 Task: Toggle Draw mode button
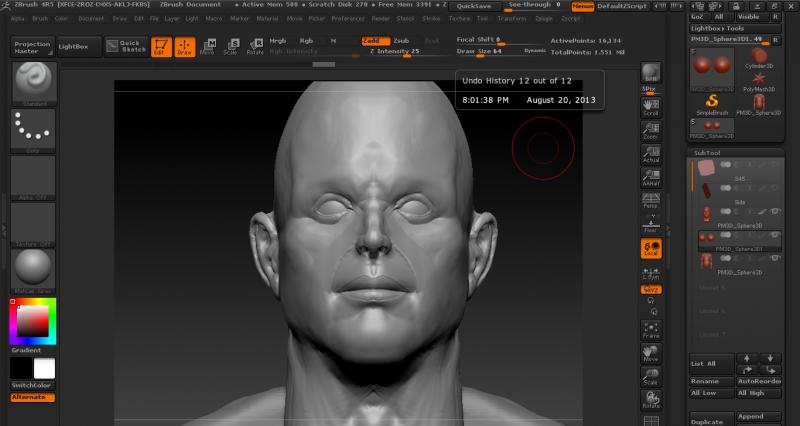tap(185, 46)
